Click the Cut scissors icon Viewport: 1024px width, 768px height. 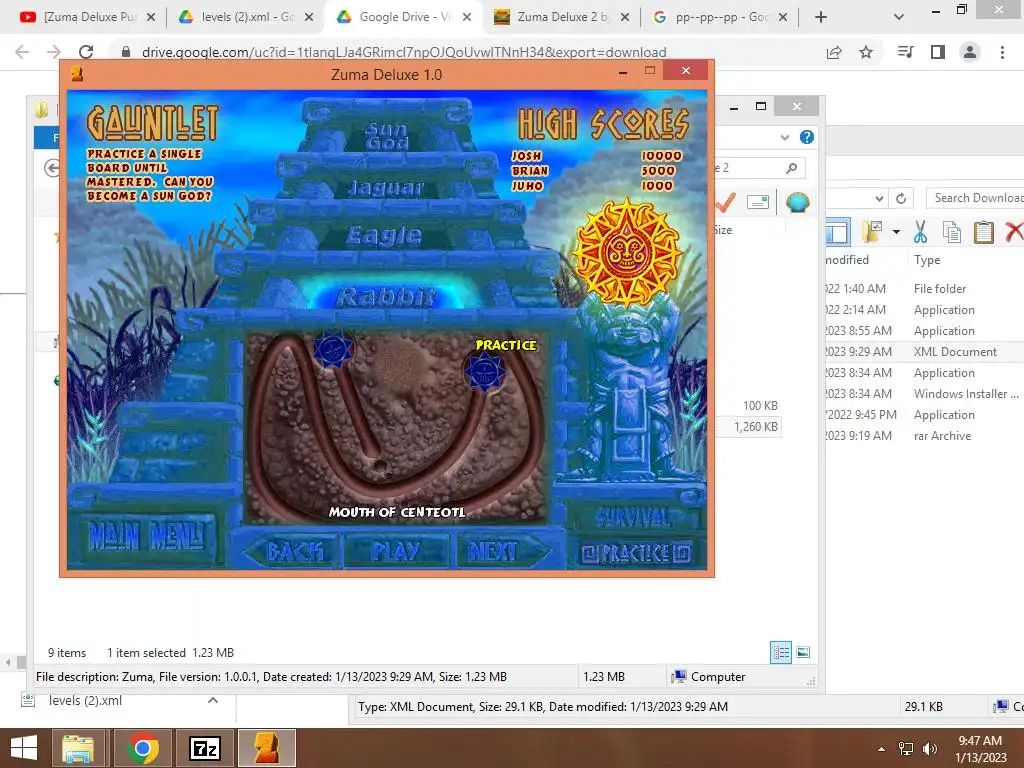click(920, 232)
